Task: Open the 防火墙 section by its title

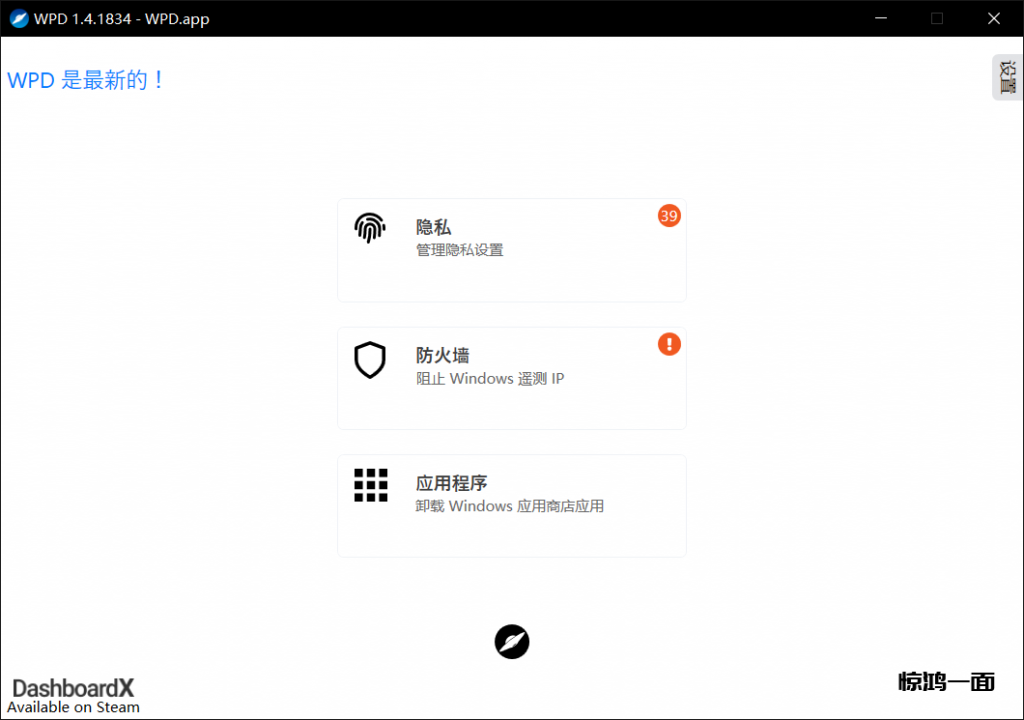Action: [443, 356]
